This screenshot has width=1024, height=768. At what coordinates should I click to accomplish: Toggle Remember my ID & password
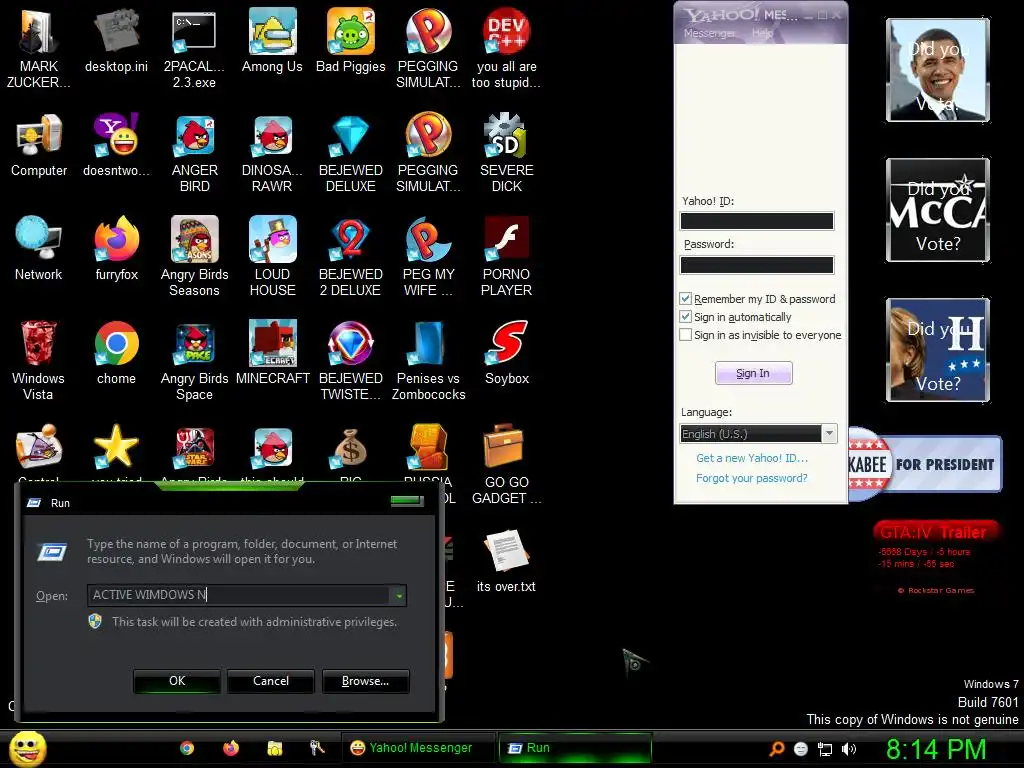(x=686, y=299)
